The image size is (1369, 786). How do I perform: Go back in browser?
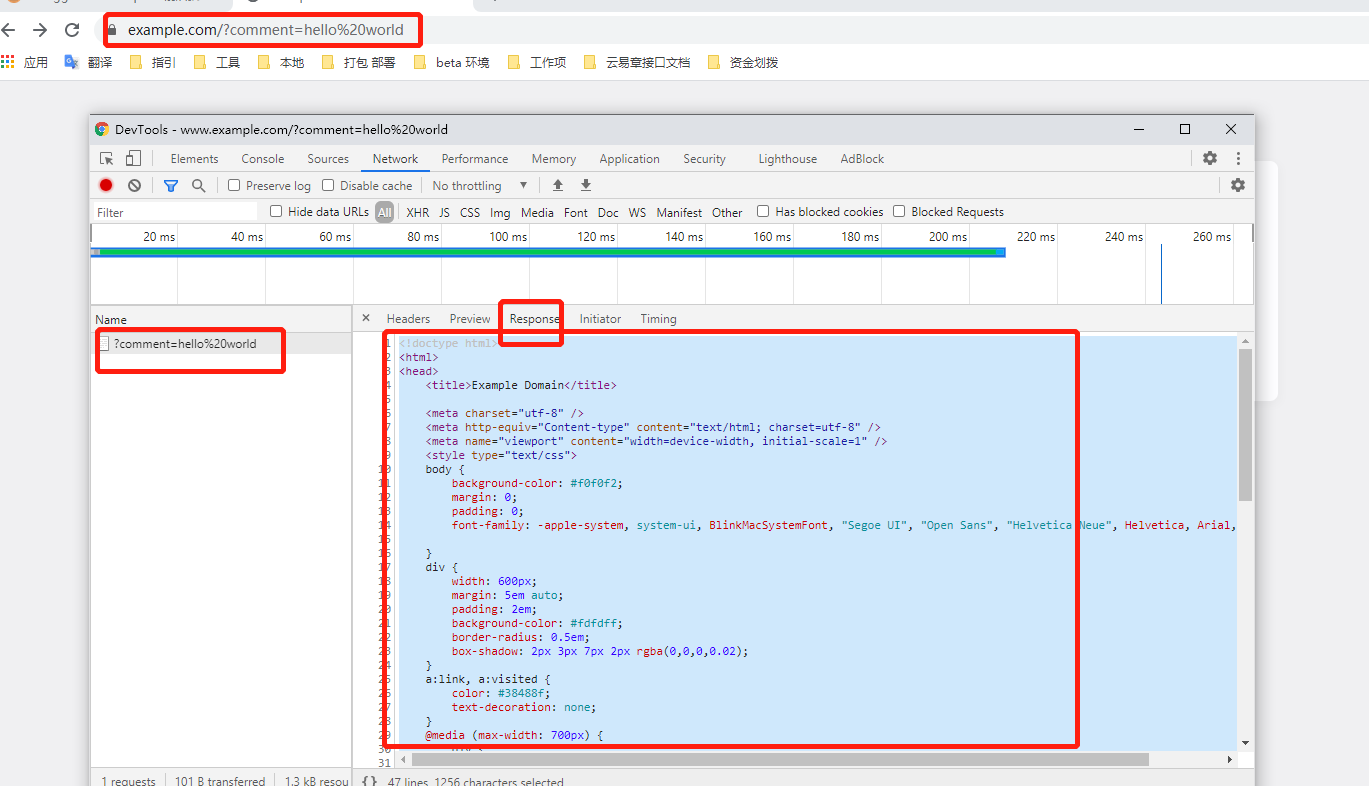tap(9, 30)
